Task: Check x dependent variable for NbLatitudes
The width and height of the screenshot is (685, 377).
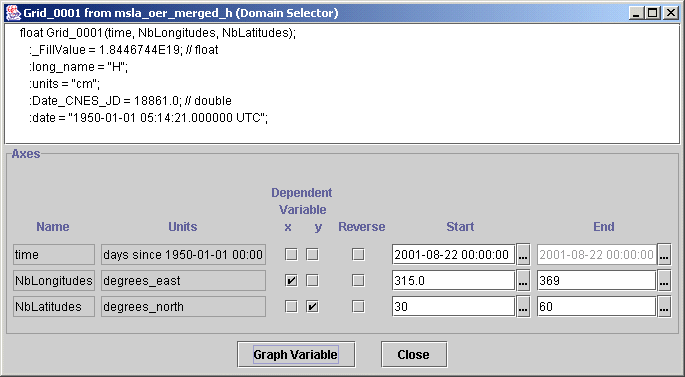Action: (291, 307)
